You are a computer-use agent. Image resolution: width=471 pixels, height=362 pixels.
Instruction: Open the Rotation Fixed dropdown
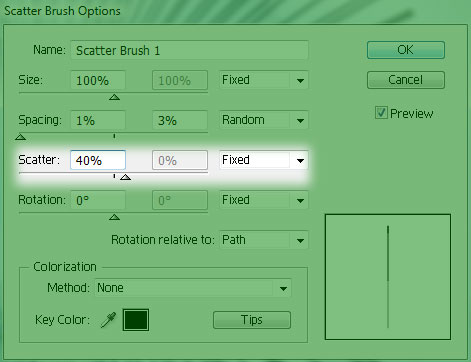(x=263, y=200)
